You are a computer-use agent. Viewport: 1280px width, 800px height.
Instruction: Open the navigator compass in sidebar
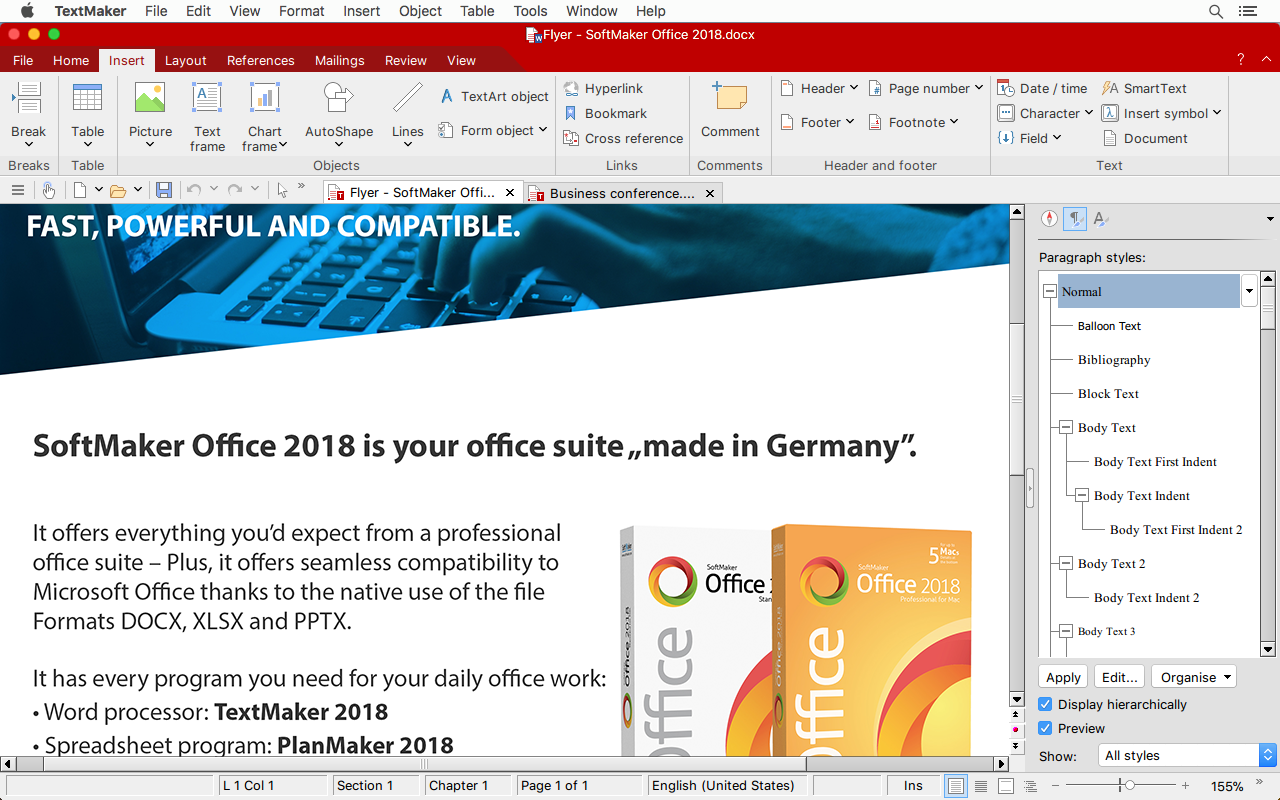(1049, 219)
